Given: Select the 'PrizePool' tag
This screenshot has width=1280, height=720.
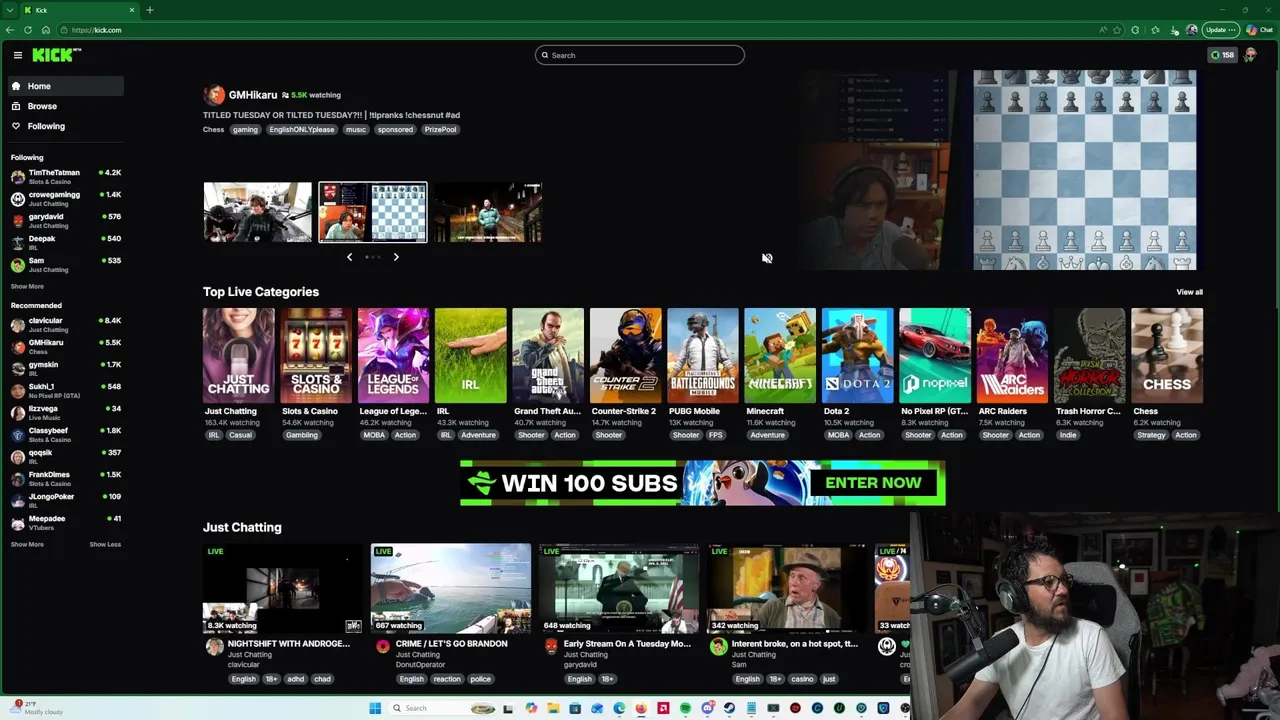Looking at the screenshot, I should coord(440,130).
